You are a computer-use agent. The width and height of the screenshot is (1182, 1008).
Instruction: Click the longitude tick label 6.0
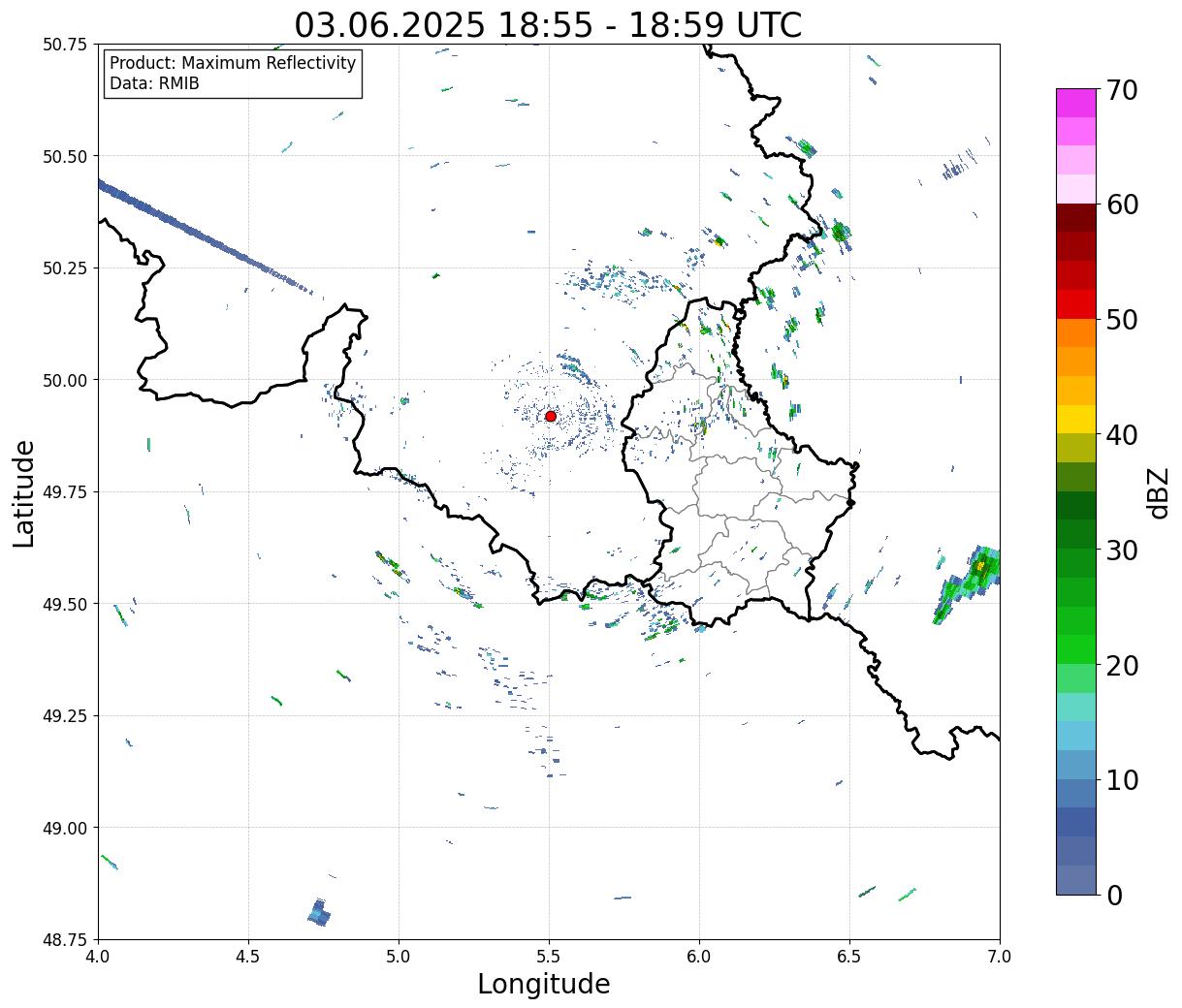pyautogui.click(x=699, y=956)
